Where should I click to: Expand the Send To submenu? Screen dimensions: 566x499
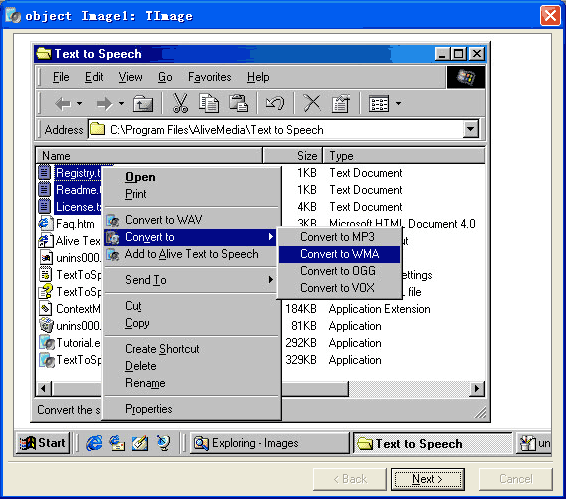pyautogui.click(x=192, y=280)
